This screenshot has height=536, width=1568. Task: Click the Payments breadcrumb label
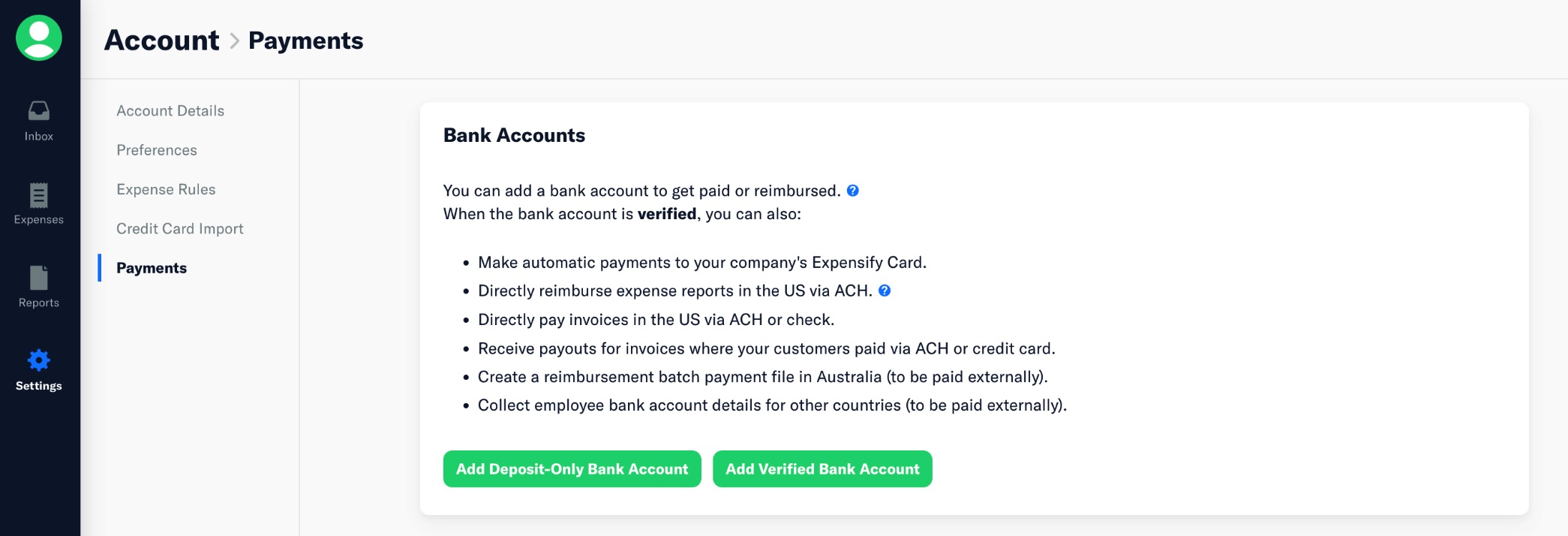pyautogui.click(x=305, y=41)
